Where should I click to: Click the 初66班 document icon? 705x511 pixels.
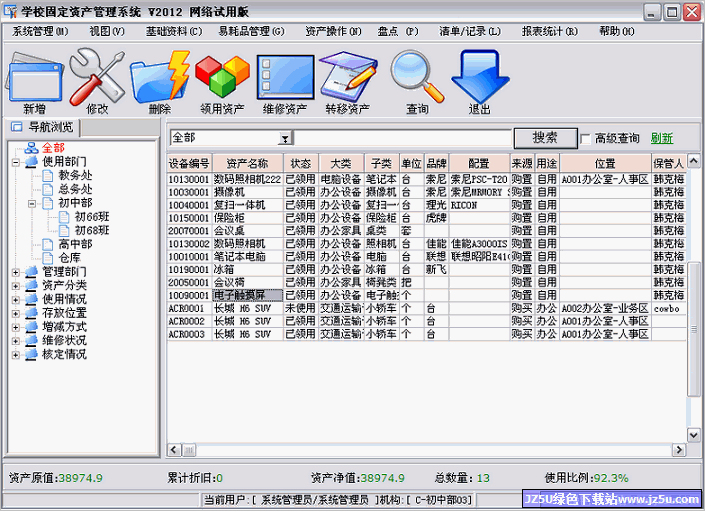pos(64,217)
